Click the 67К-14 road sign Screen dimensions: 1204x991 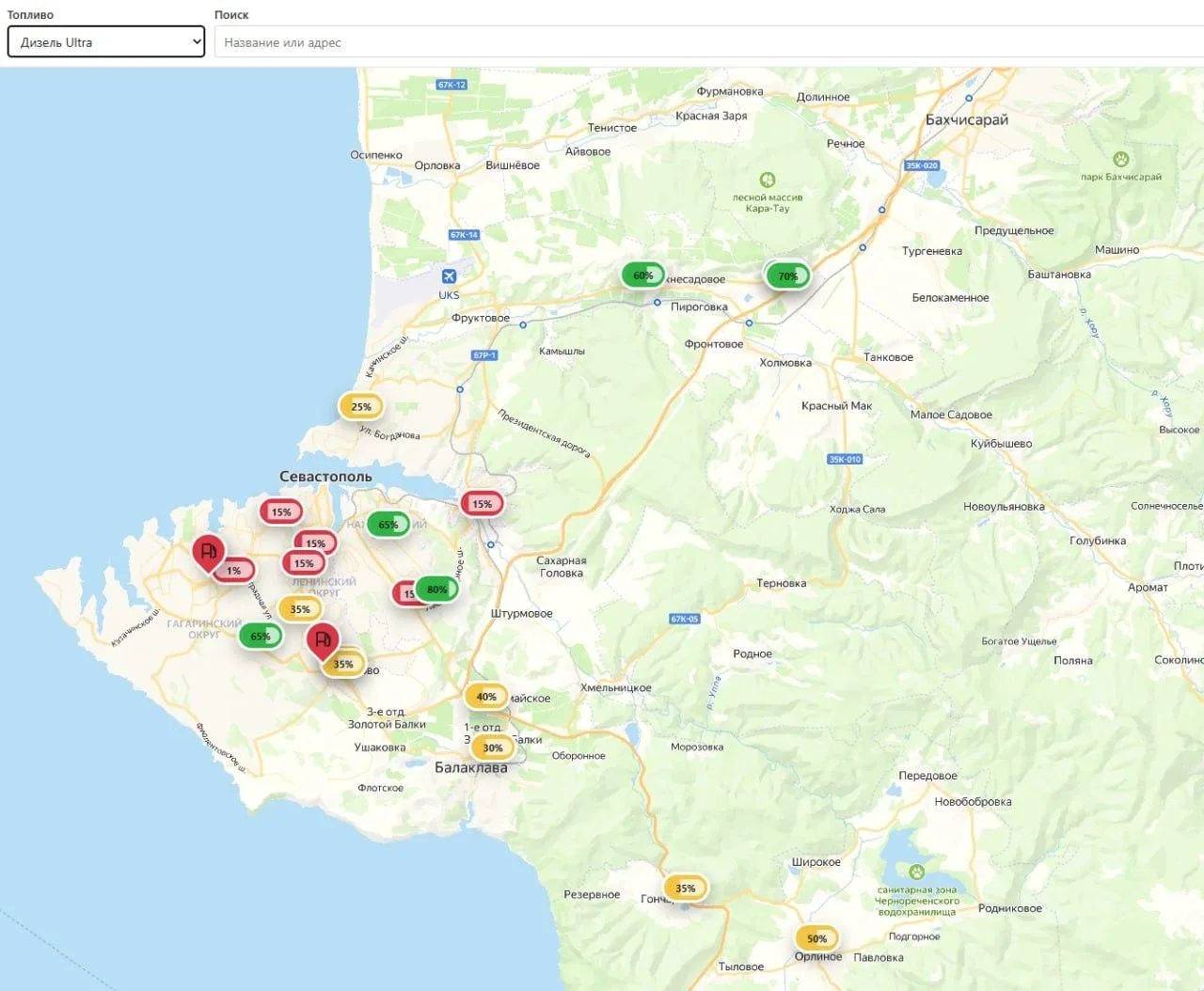pyautogui.click(x=465, y=235)
